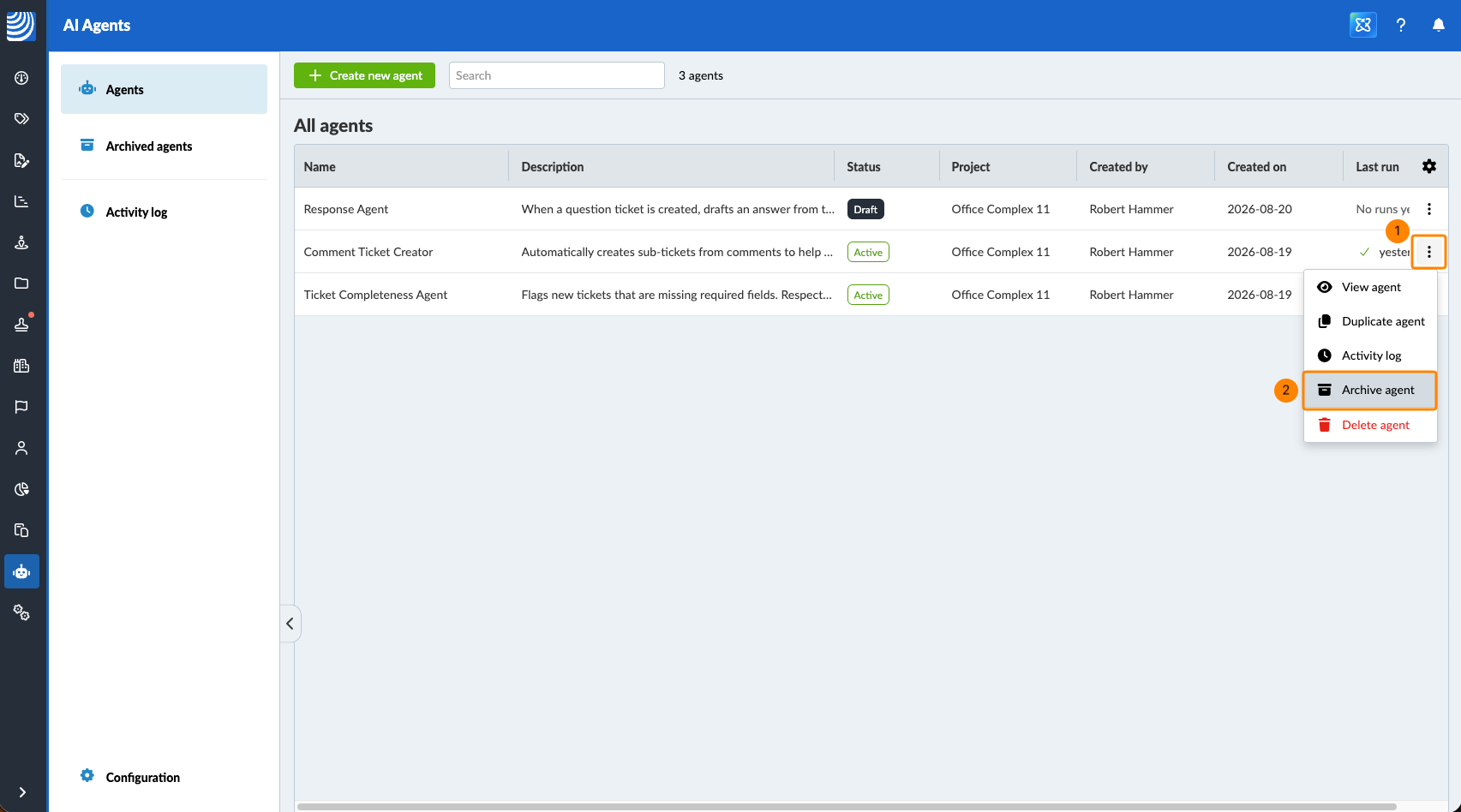Click Ticket Completeness Agent description text
1461x812 pixels.
point(677,295)
